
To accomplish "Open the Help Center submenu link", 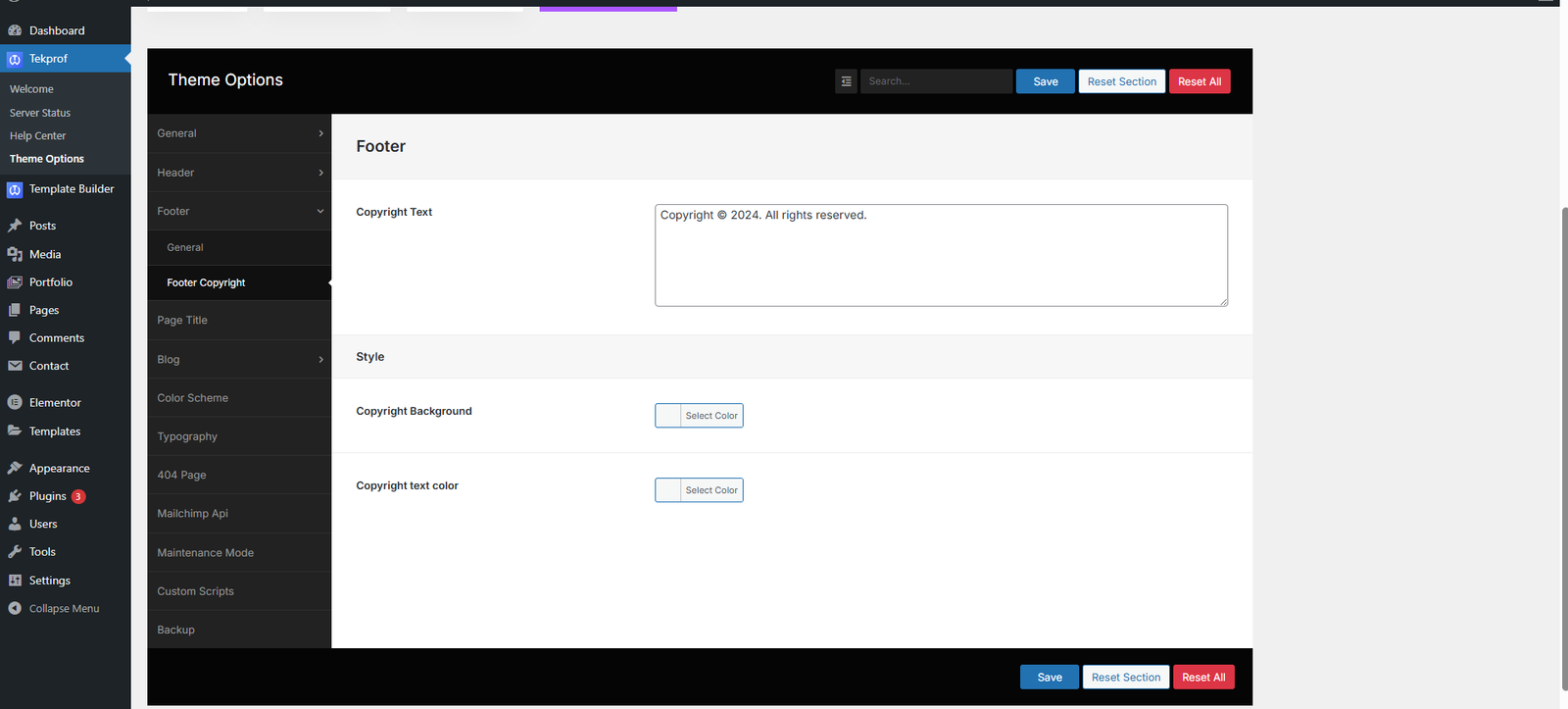I will [38, 136].
